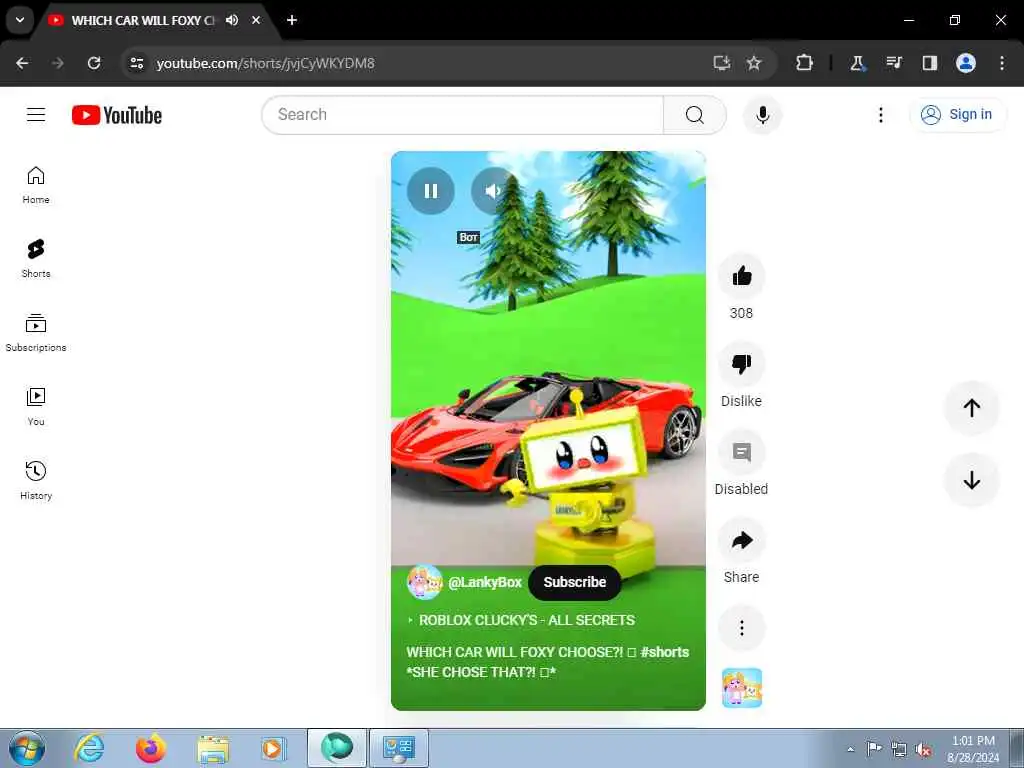Like this Short with thumbs up

tap(741, 276)
